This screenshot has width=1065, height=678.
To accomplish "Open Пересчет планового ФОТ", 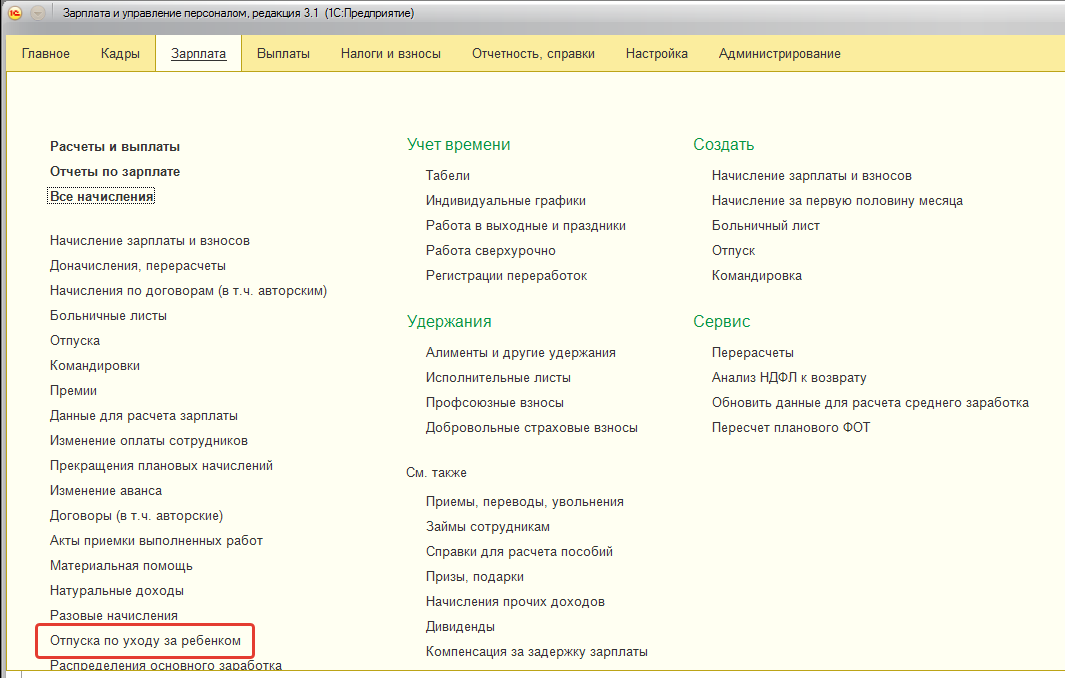I will [791, 428].
